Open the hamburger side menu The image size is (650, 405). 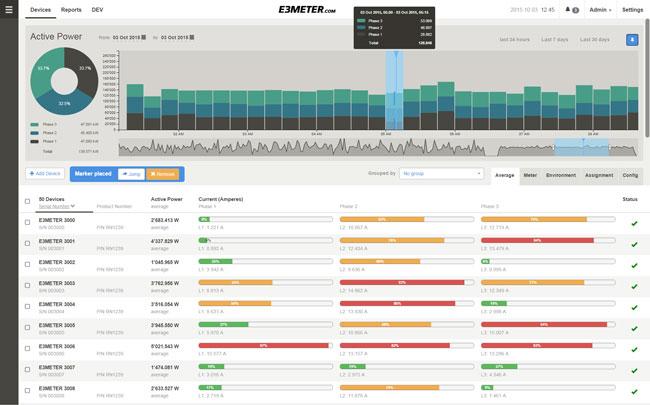click(x=9, y=9)
